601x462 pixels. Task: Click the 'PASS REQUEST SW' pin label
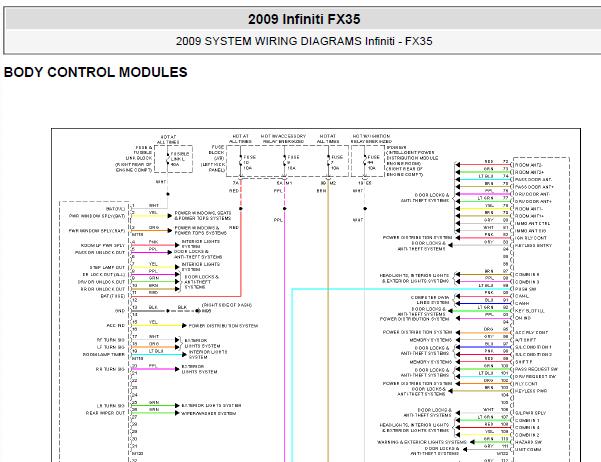[536, 369]
